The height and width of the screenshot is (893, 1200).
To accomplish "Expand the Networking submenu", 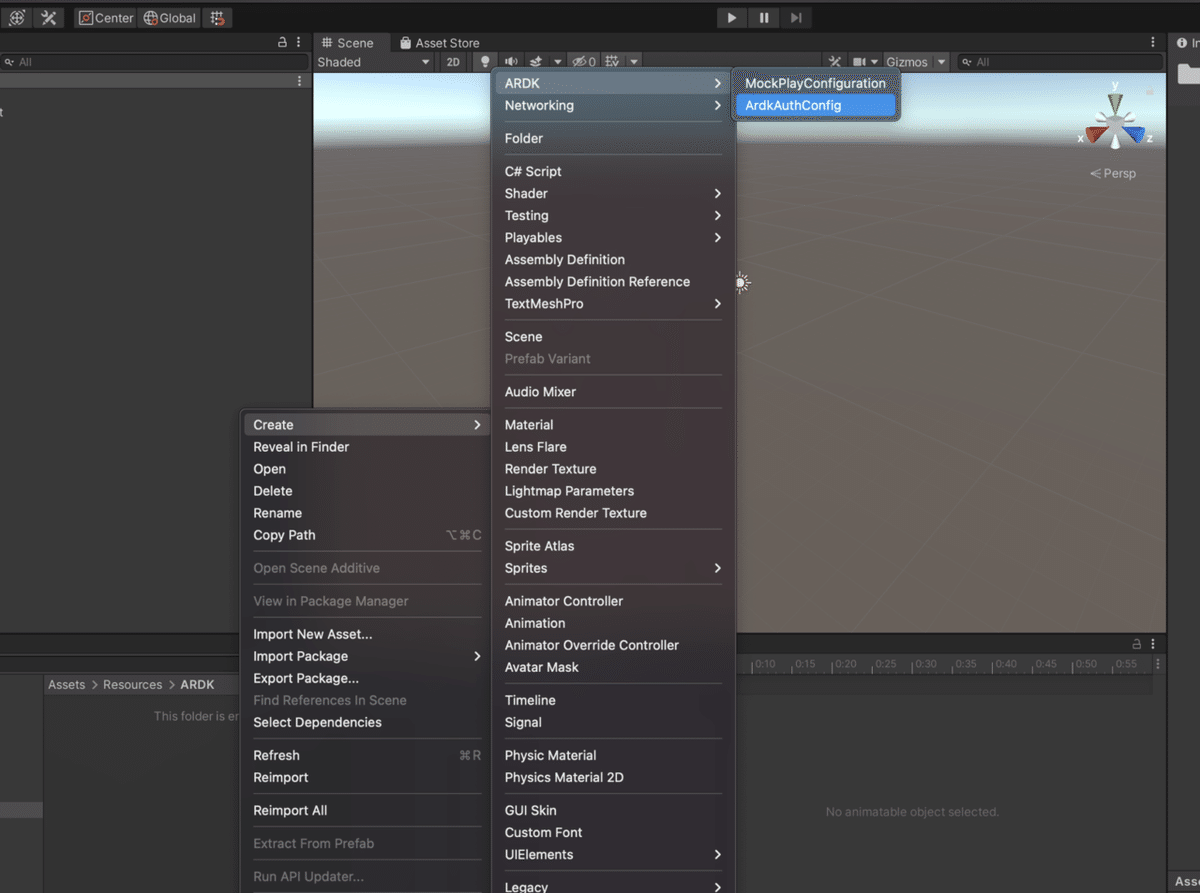I will click(x=613, y=105).
